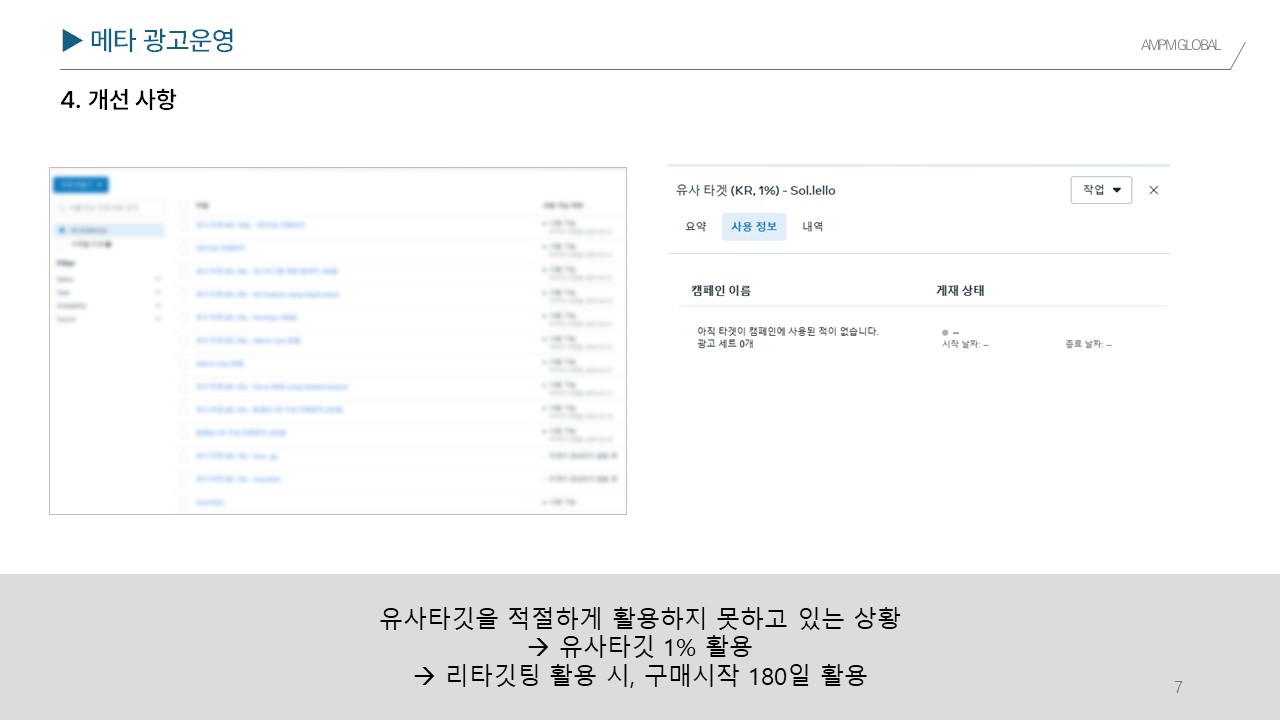1280x720 pixels.
Task: Select the All audiences radio option
Action: pos(62,230)
